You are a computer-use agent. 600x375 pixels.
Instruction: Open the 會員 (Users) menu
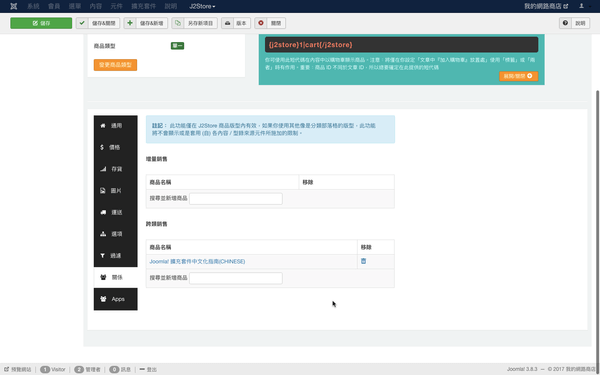point(54,6)
